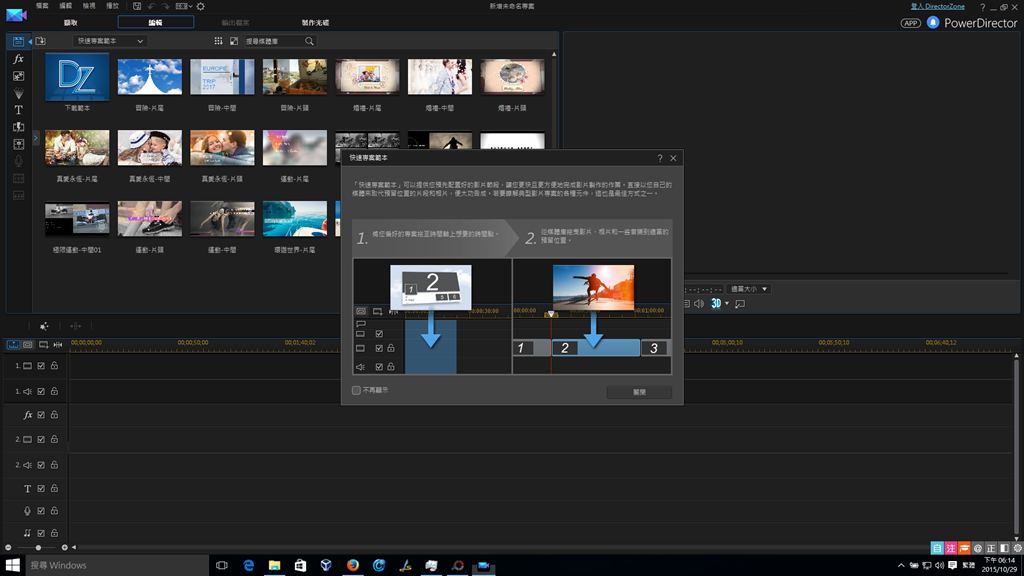Viewport: 1024px width, 576px height.
Task: Select the Europe Trip 2017 template thumbnail
Action: [x=222, y=77]
